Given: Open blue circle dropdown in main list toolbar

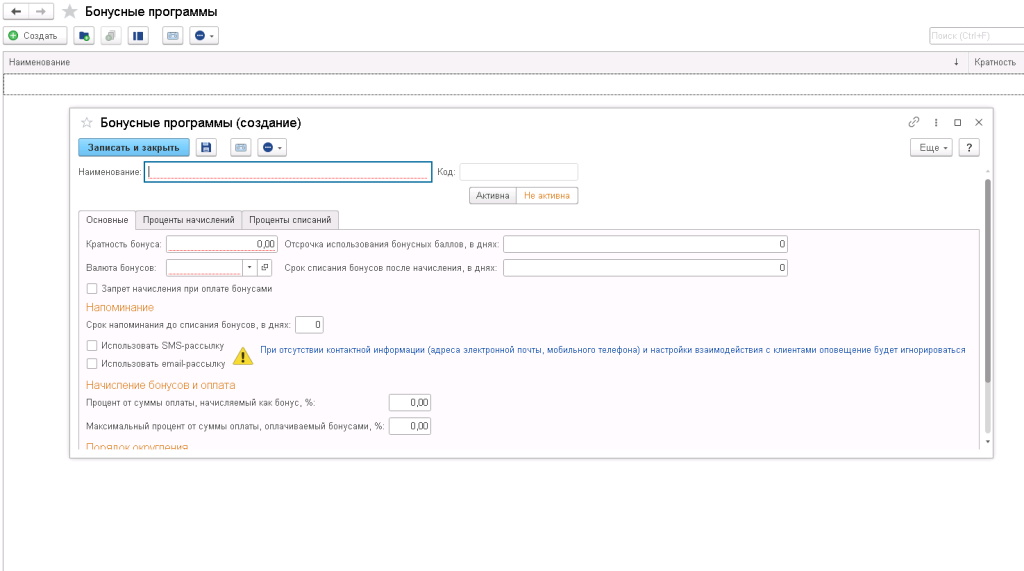Looking at the screenshot, I should click(x=204, y=36).
